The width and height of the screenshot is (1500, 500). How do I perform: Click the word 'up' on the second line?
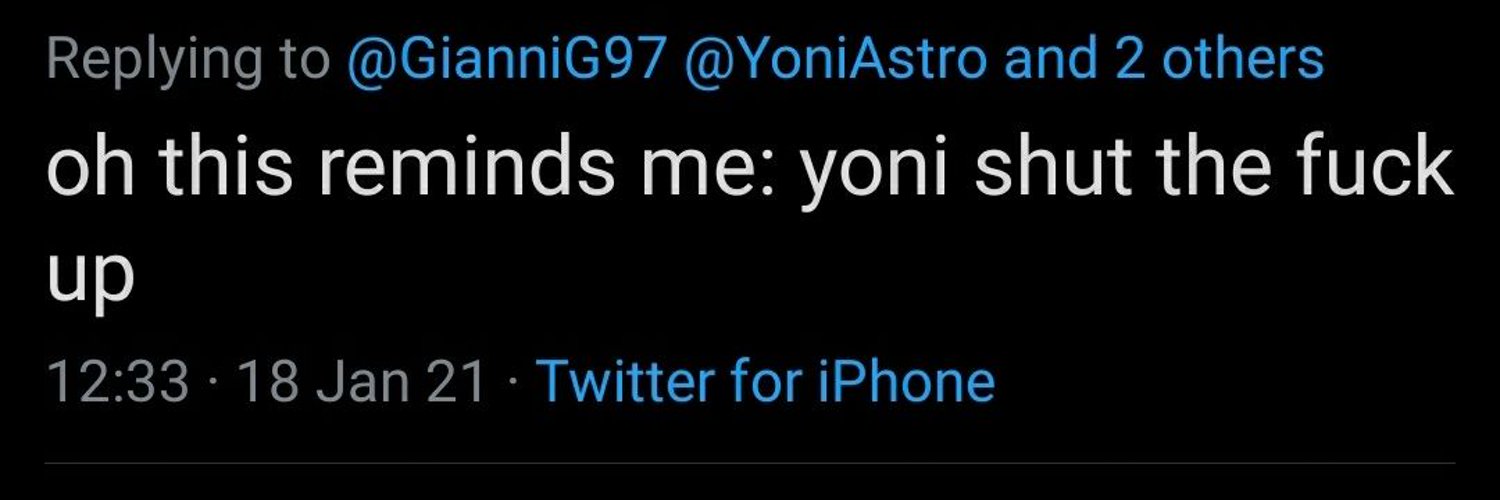(x=90, y=274)
